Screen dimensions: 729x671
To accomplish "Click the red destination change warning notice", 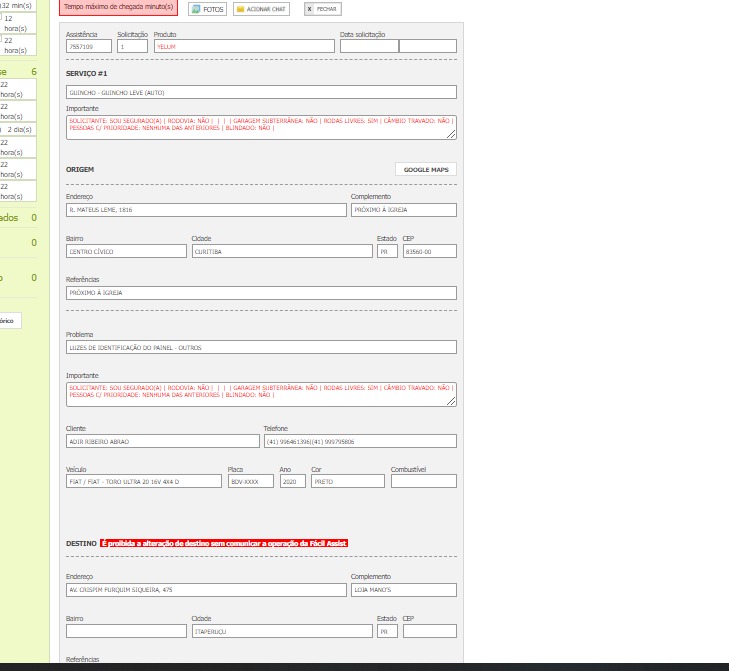I will tap(224, 543).
